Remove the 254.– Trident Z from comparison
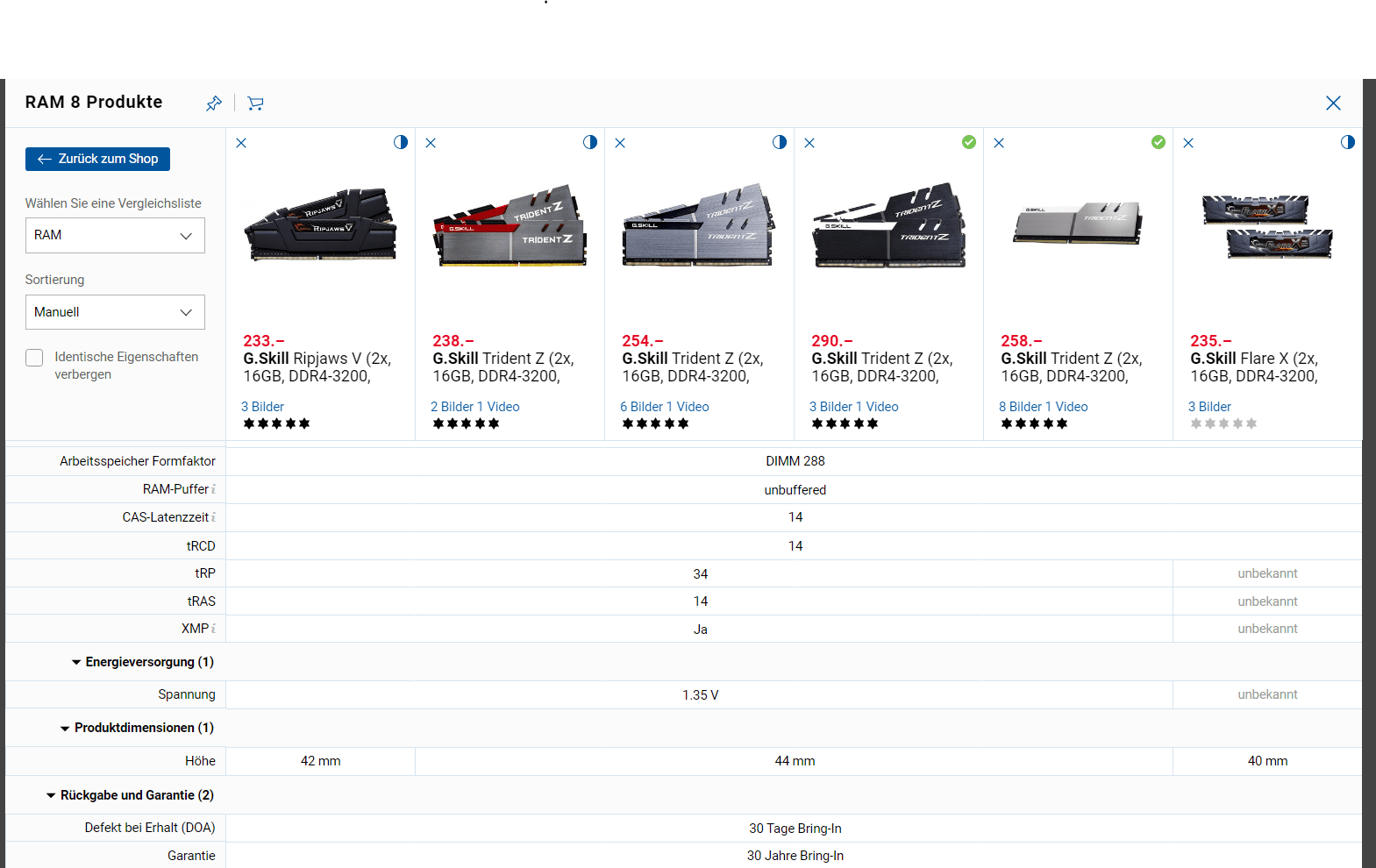 pos(620,143)
